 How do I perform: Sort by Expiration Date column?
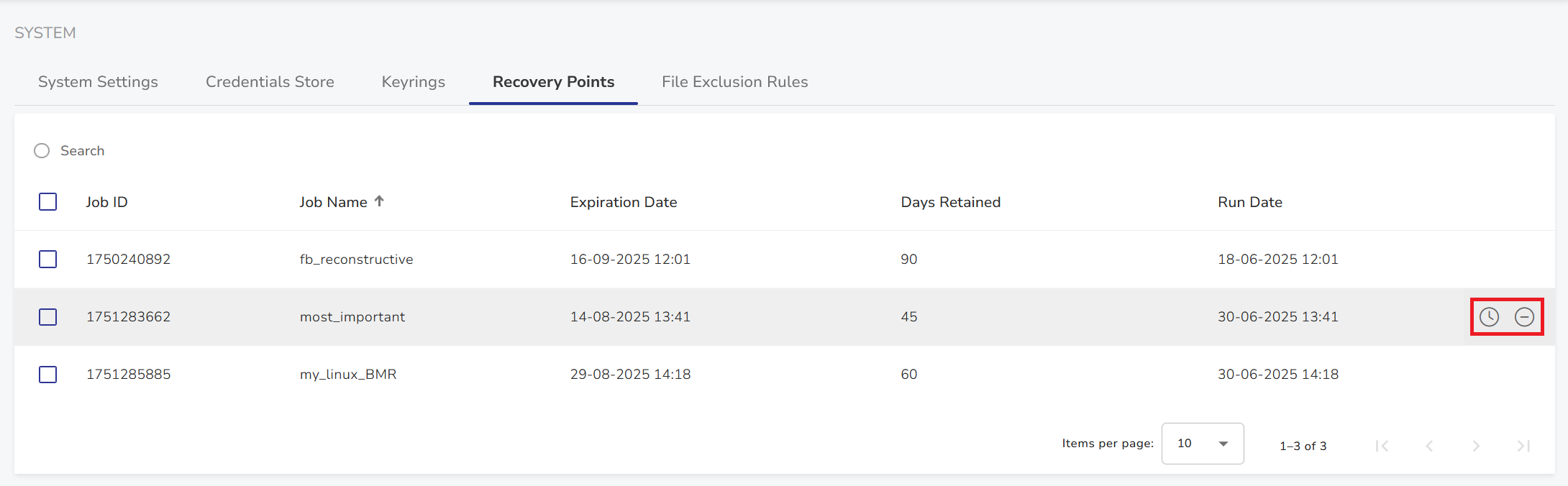623,202
